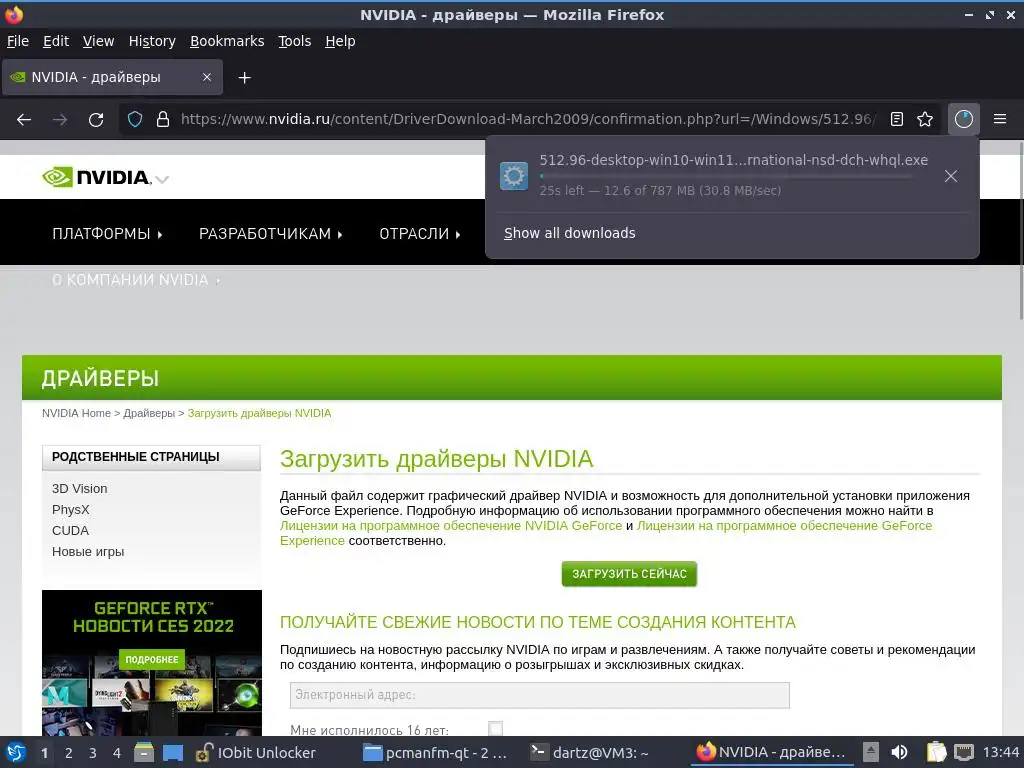Click the URL address bar
Viewport: 1024px width, 768px height.
[528, 120]
